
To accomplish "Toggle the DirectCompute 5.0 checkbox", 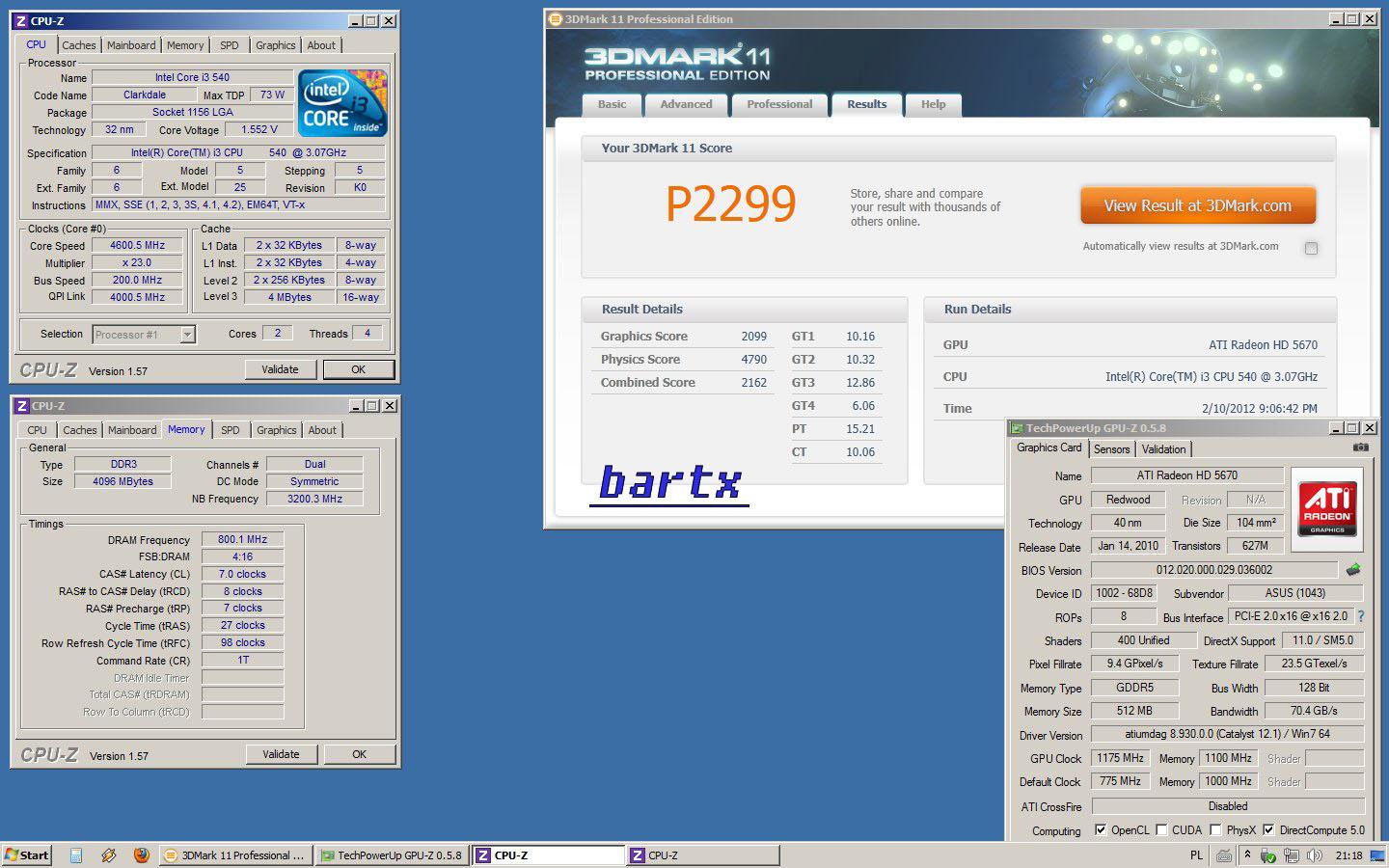I will (x=1268, y=829).
